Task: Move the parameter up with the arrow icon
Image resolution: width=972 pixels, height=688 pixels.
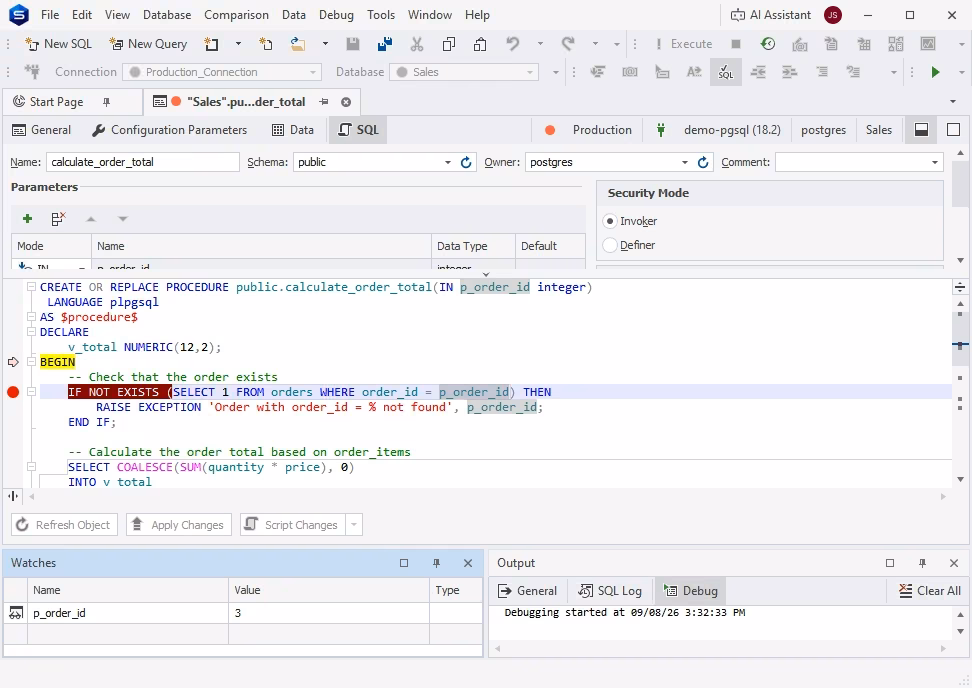Action: click(x=91, y=219)
